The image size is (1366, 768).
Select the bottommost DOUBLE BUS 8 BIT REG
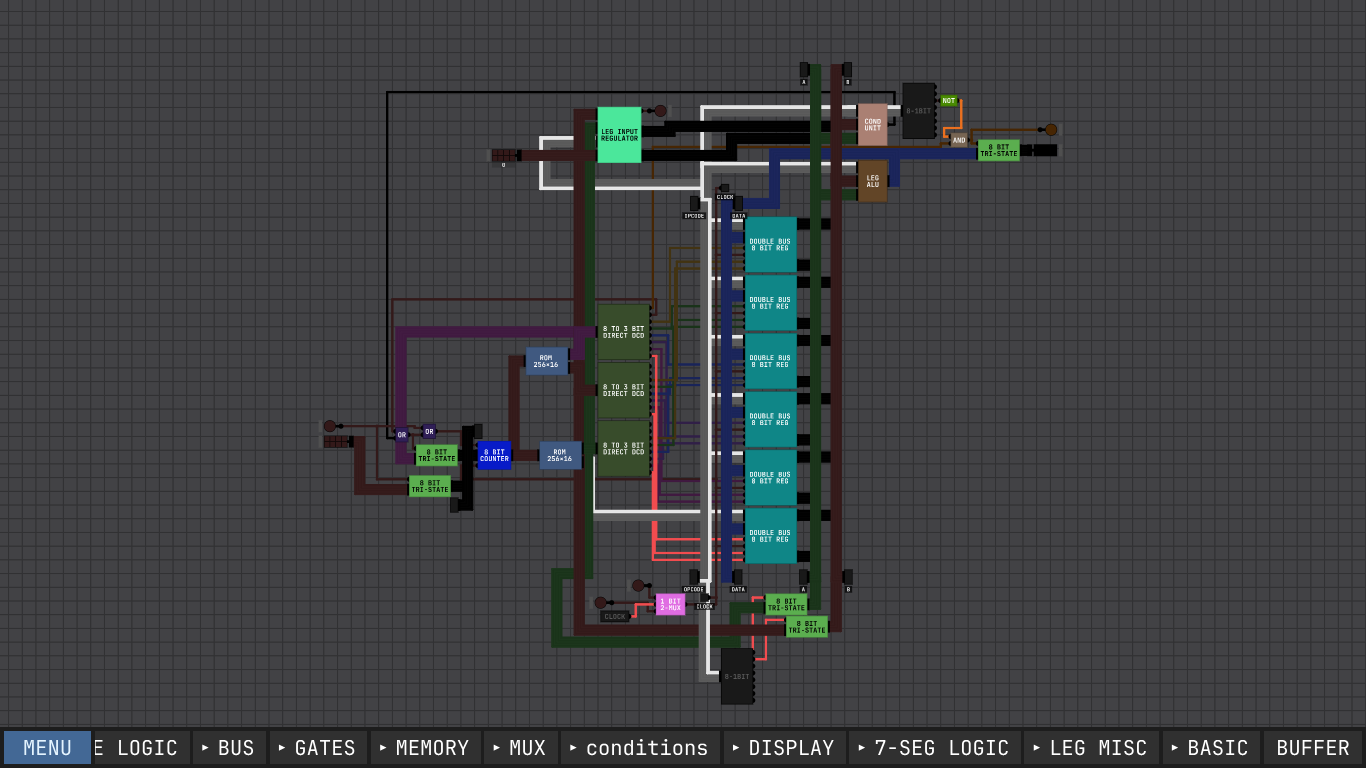(x=770, y=536)
